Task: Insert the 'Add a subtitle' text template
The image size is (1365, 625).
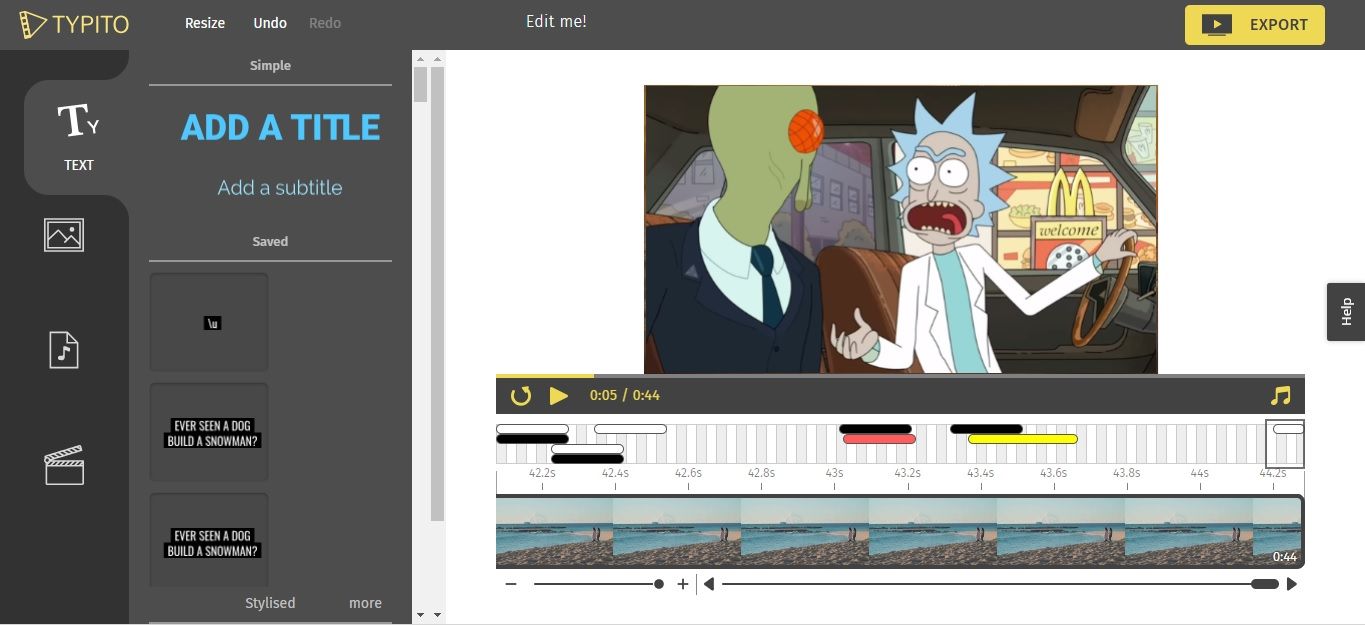Action: tap(280, 188)
